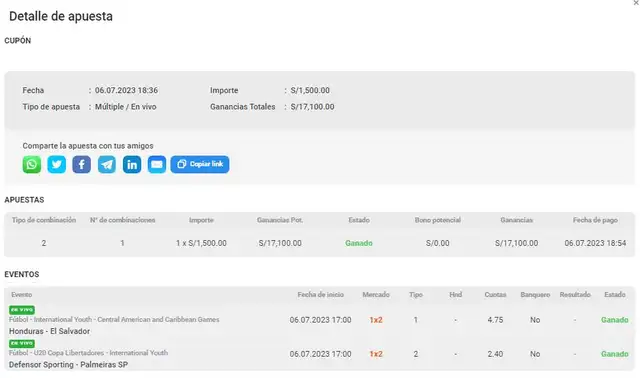
Task: Click Ganado status of Honduras event
Action: (615, 320)
